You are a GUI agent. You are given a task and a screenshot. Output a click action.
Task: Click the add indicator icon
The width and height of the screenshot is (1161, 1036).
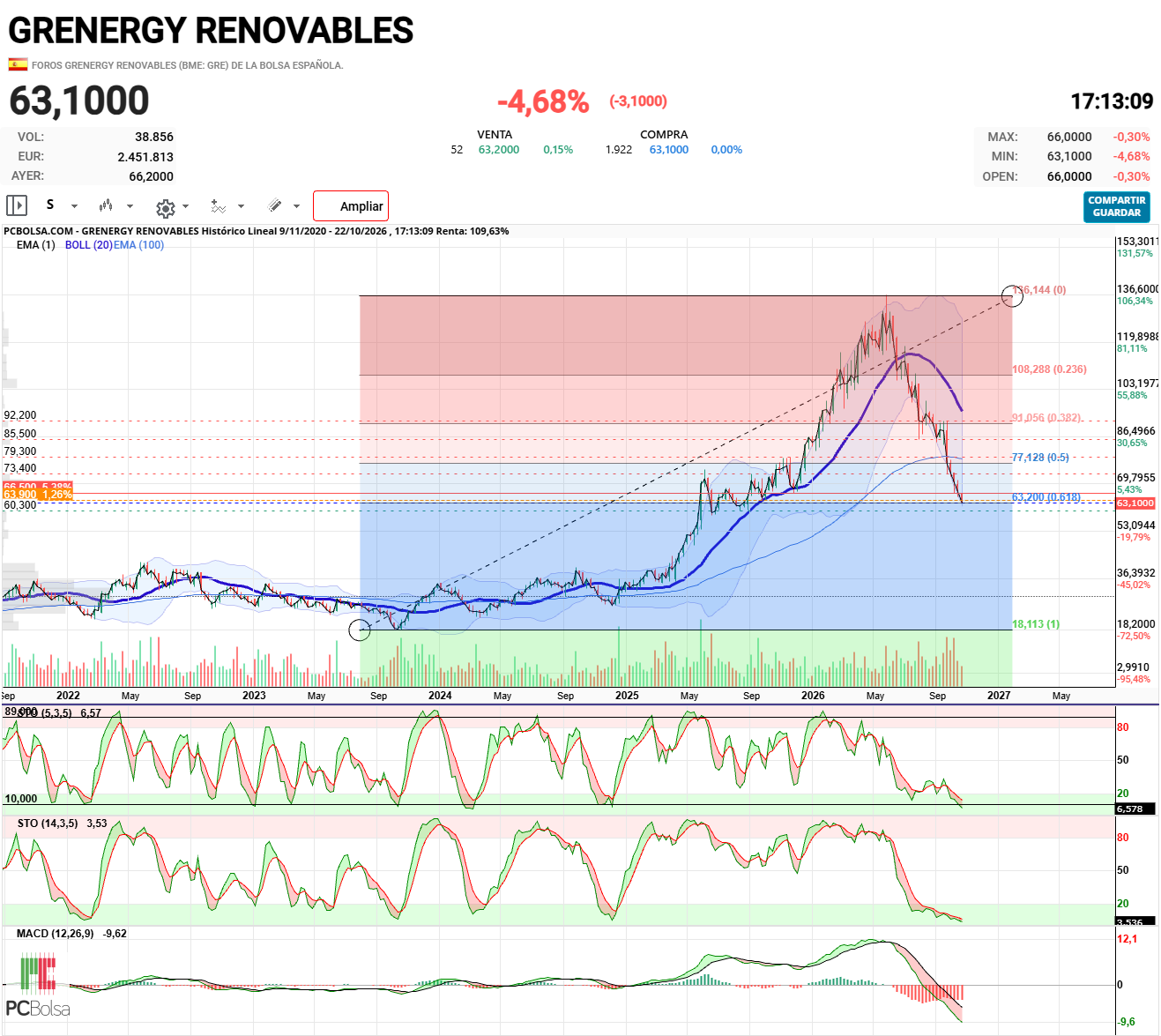(218, 206)
